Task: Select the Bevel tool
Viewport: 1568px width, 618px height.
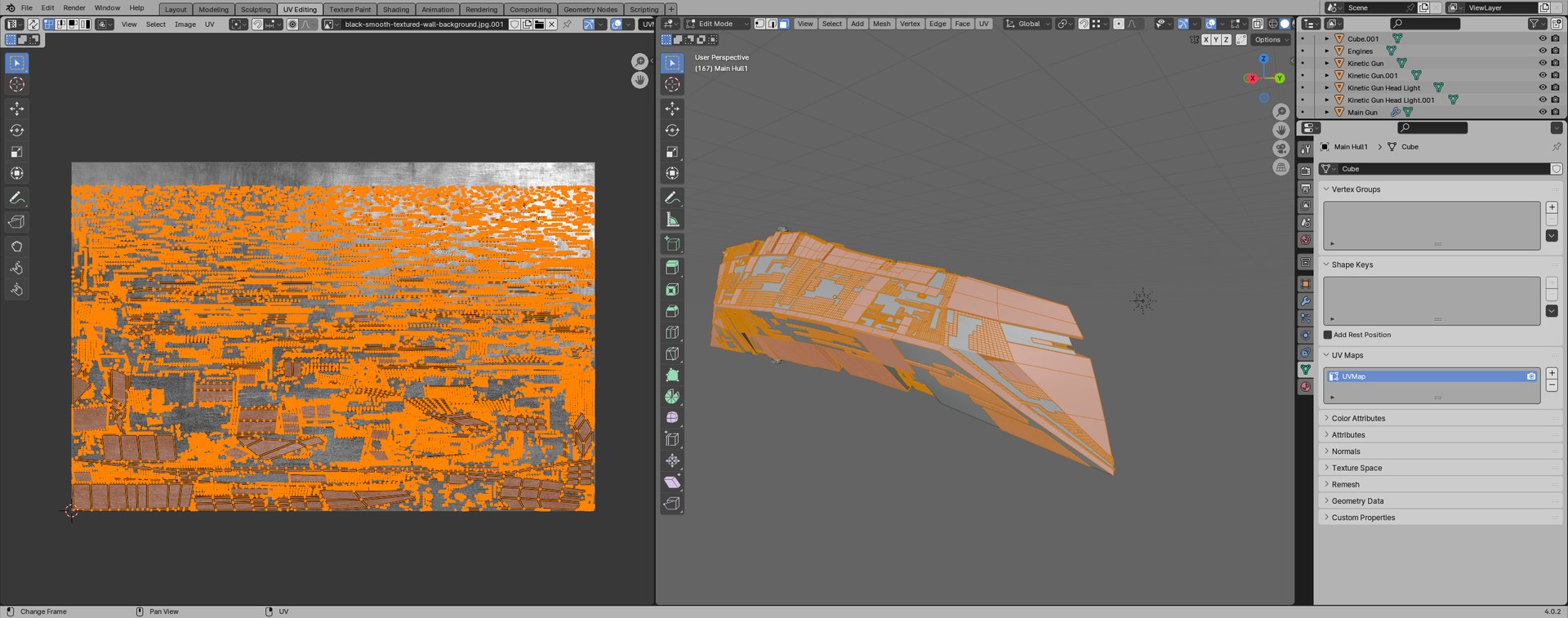Action: 672,311
